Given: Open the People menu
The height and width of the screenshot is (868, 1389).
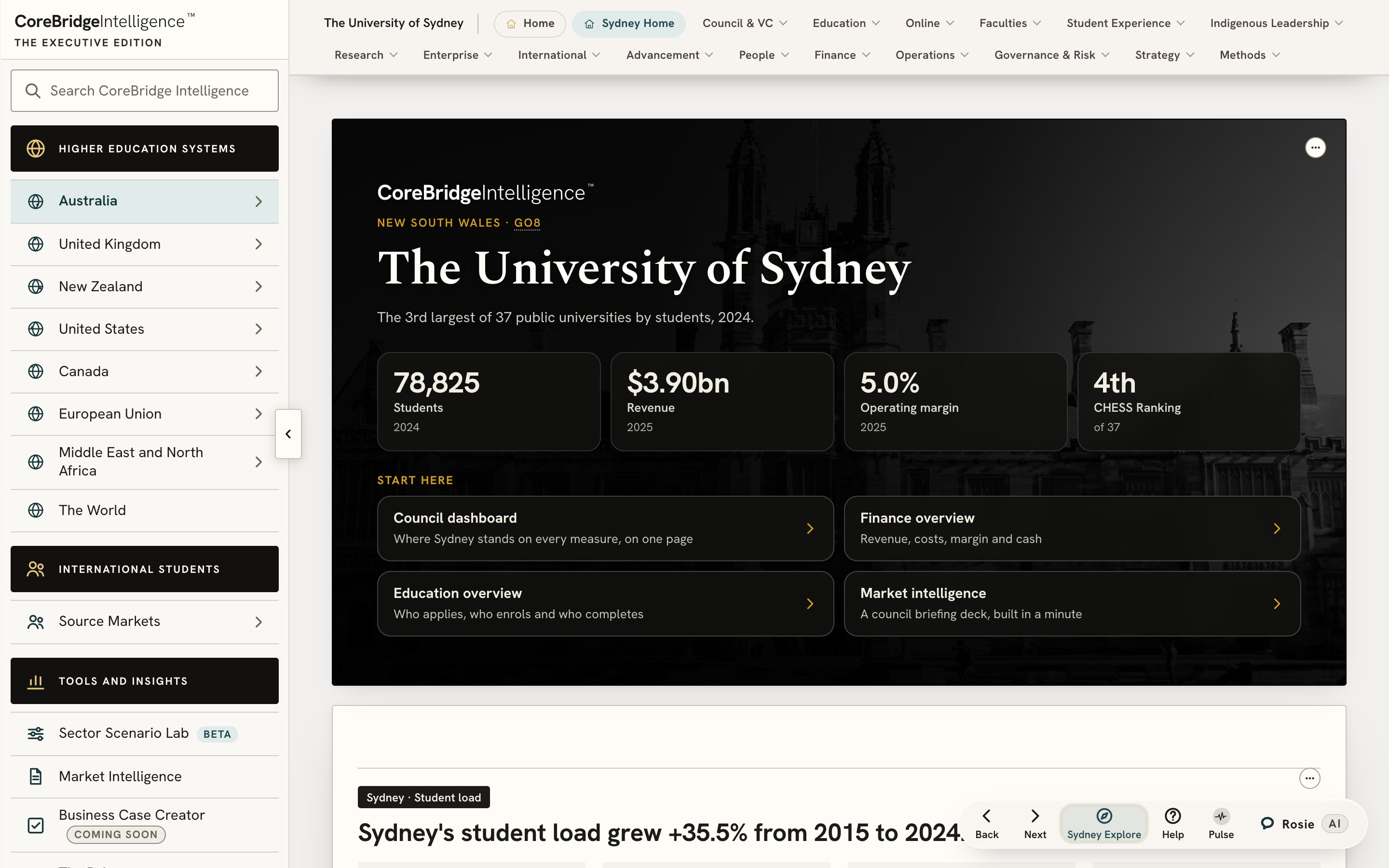Looking at the screenshot, I should click(x=764, y=55).
